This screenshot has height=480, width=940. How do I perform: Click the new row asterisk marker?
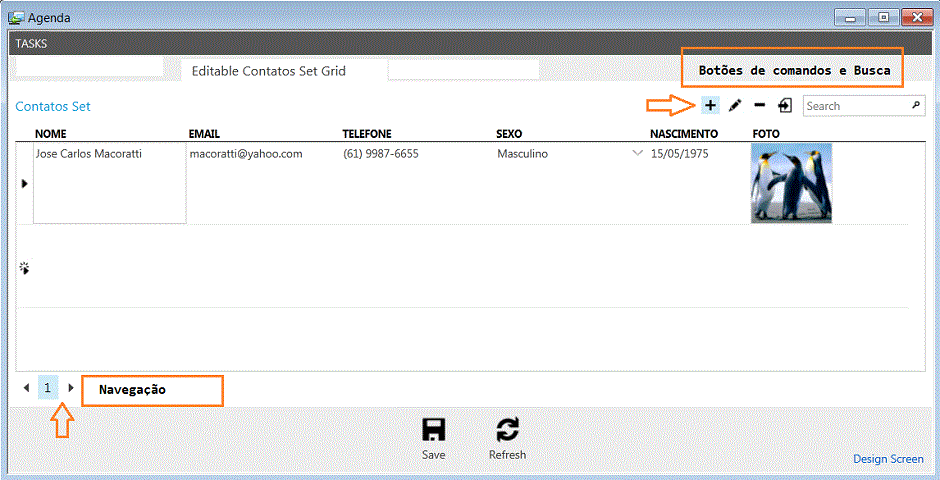click(25, 268)
